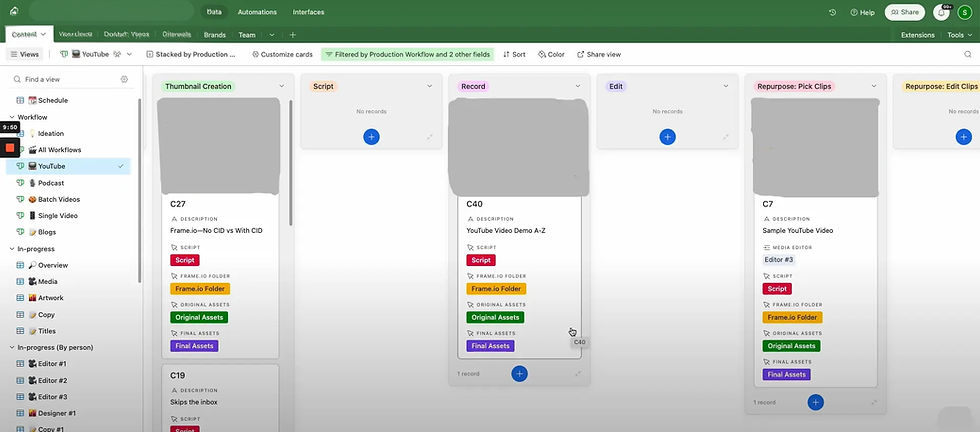980x432 pixels.
Task: Collapse the In-progress section
Action: (x=12, y=249)
